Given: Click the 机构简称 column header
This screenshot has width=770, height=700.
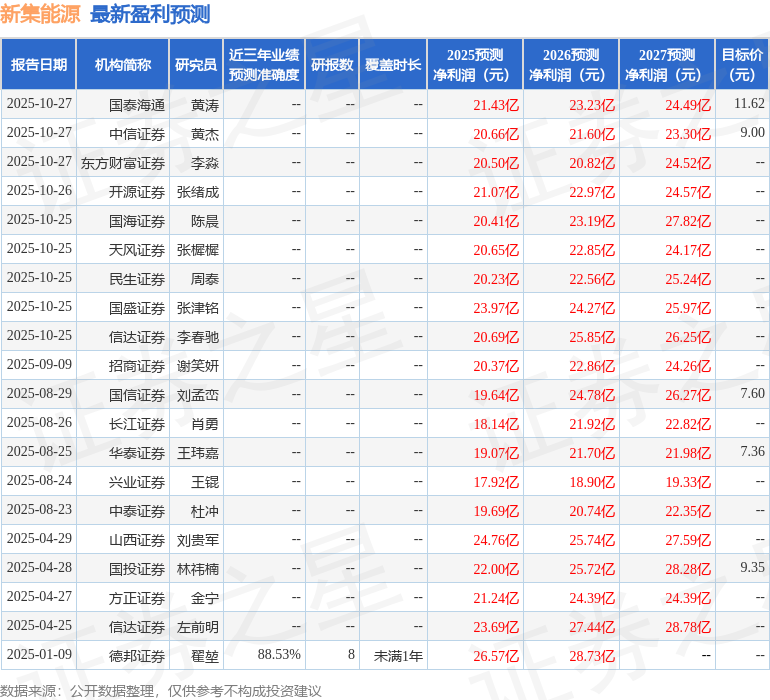Looking at the screenshot, I should pyautogui.click(x=122, y=65).
